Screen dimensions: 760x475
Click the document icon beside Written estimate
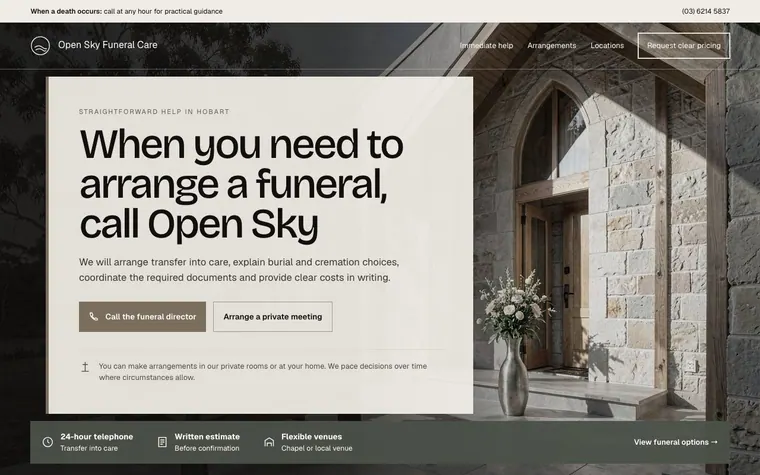coord(162,442)
